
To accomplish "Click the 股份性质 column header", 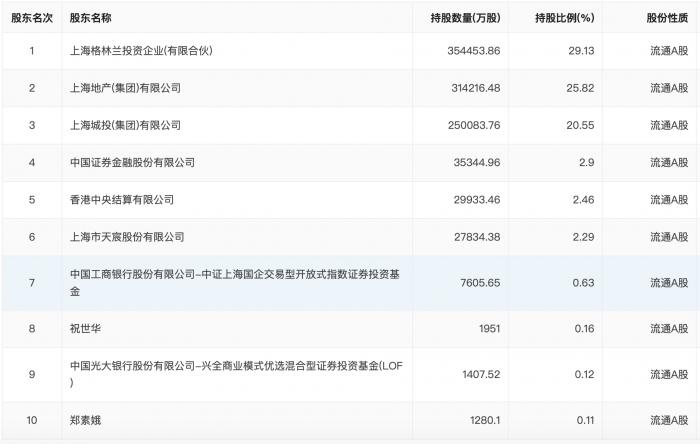I will pos(667,18).
